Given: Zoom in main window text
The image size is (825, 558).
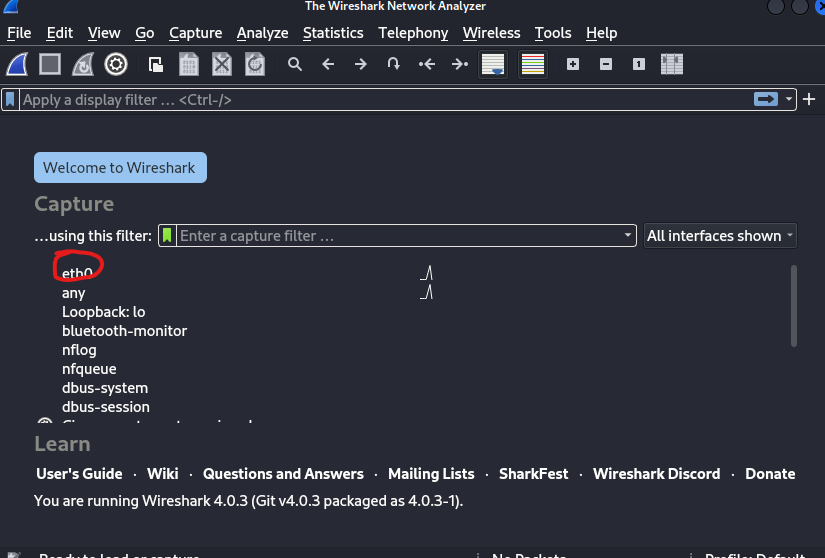Looking at the screenshot, I should click(573, 64).
